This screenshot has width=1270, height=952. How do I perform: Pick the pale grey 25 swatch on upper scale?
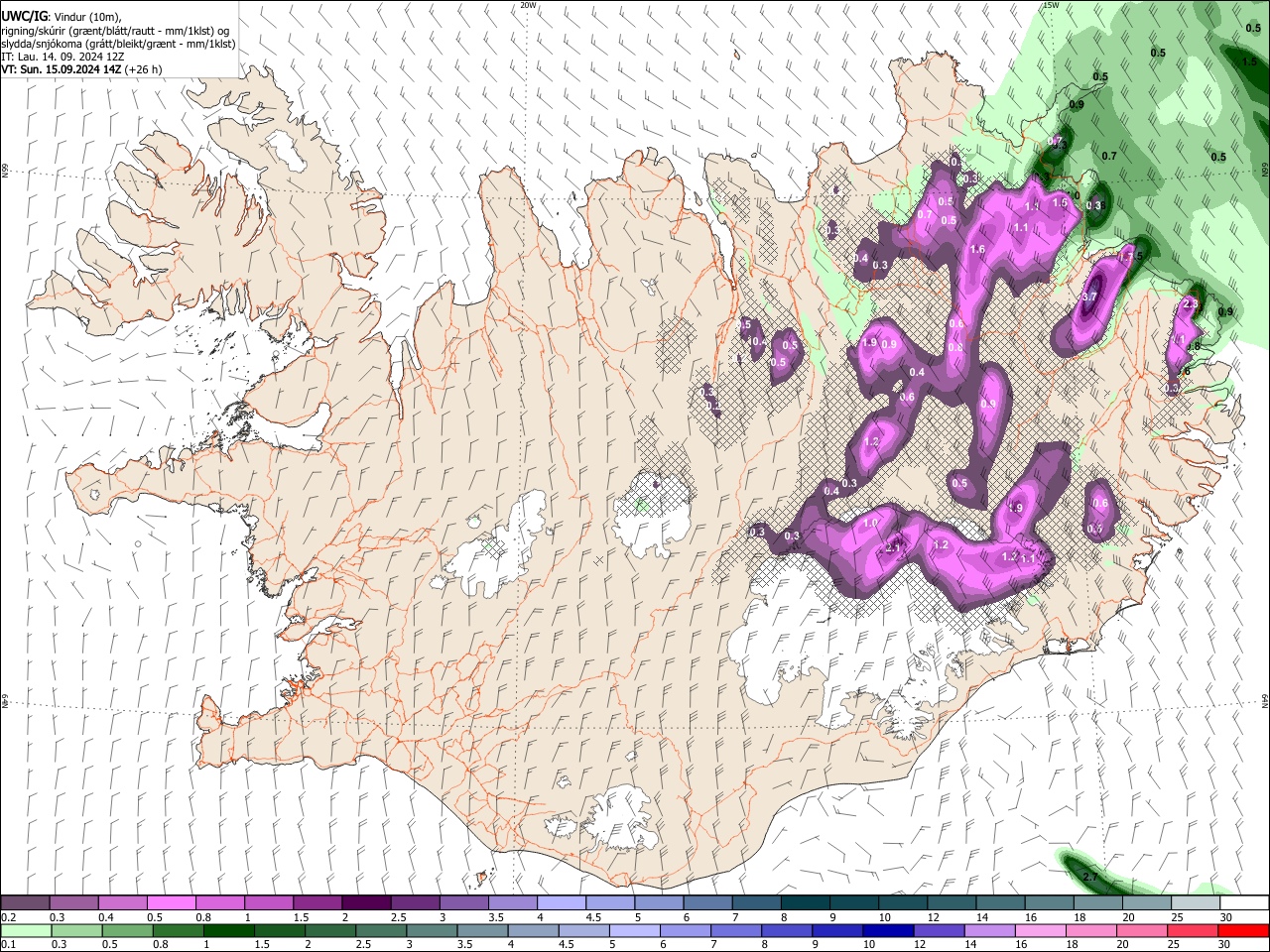point(1195,902)
